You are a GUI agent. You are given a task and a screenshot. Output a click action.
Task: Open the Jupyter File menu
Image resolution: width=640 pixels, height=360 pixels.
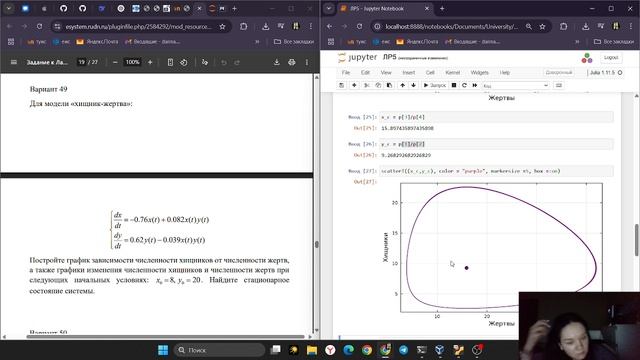(346, 72)
